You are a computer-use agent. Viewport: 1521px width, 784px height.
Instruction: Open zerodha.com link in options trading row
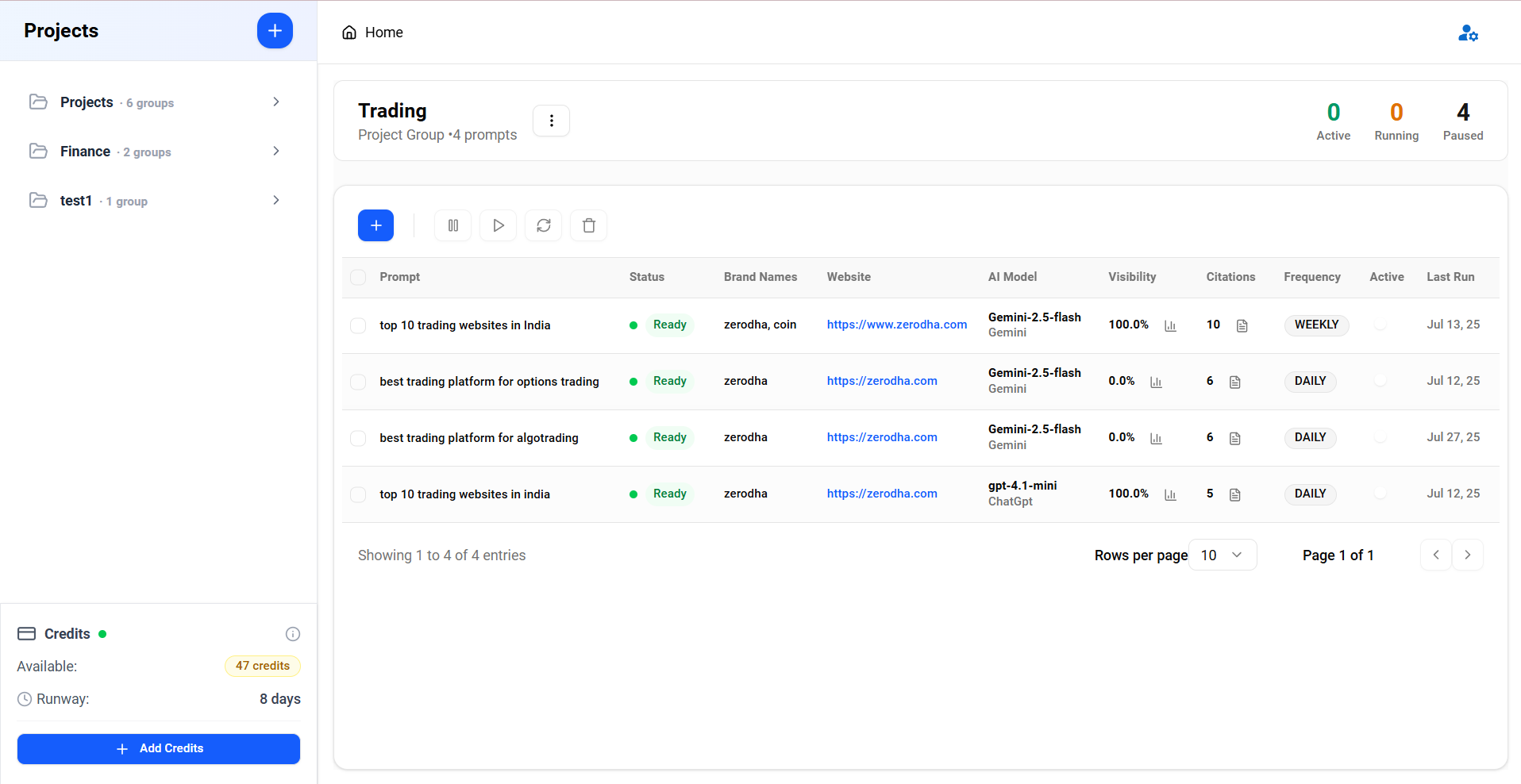(882, 381)
